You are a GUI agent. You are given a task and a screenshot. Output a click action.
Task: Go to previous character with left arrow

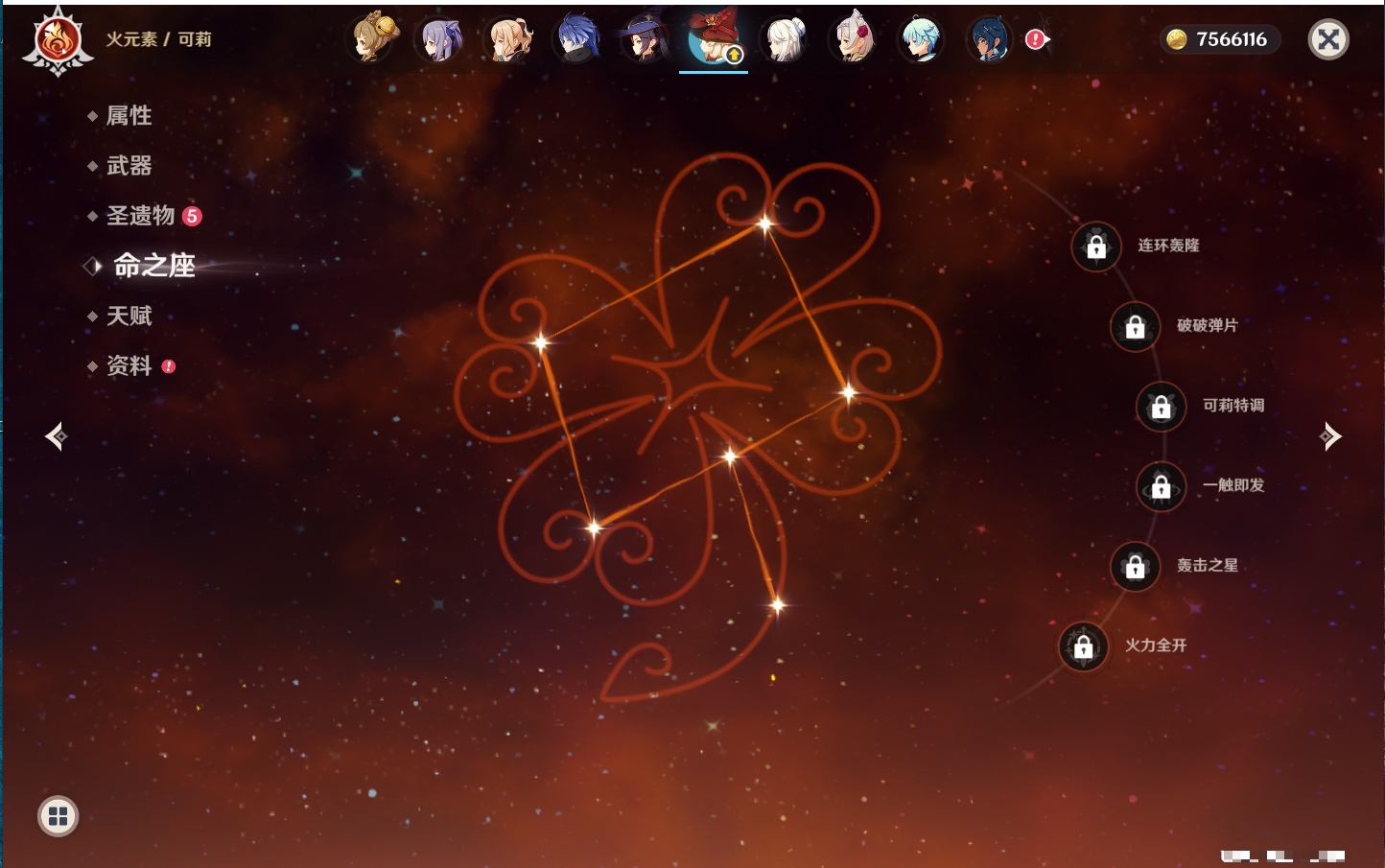(56, 436)
